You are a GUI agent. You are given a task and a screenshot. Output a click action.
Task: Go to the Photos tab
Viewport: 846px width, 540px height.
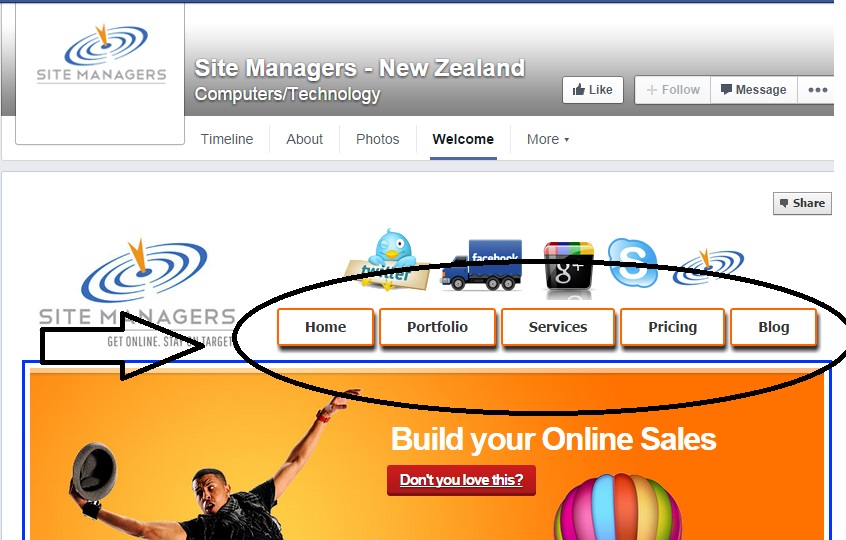point(378,139)
